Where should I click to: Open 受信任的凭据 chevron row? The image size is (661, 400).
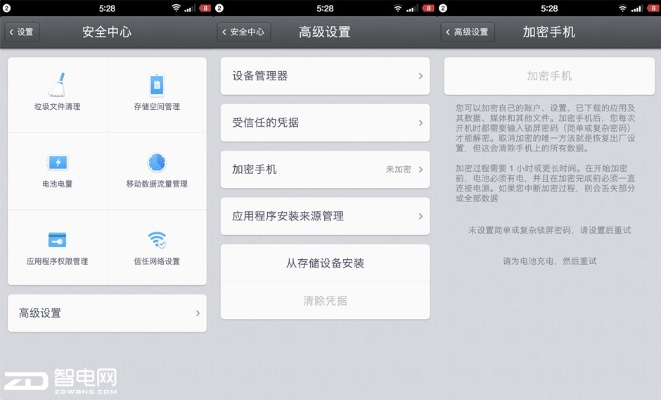(325, 122)
